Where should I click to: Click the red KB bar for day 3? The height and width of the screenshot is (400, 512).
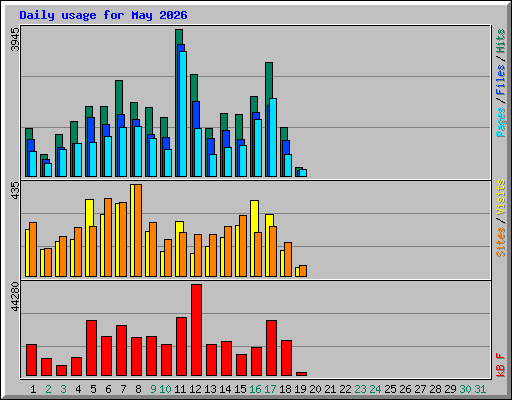[x=61, y=371]
